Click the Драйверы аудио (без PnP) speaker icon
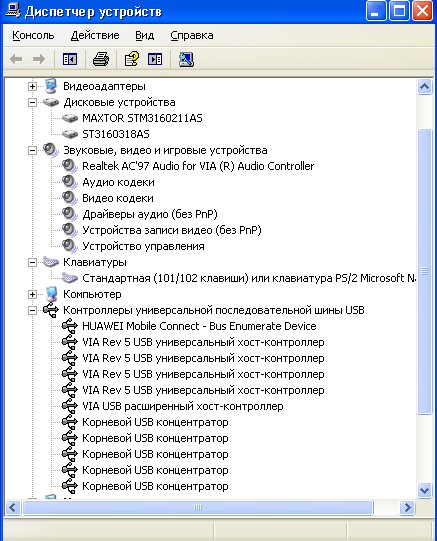 pos(70,214)
